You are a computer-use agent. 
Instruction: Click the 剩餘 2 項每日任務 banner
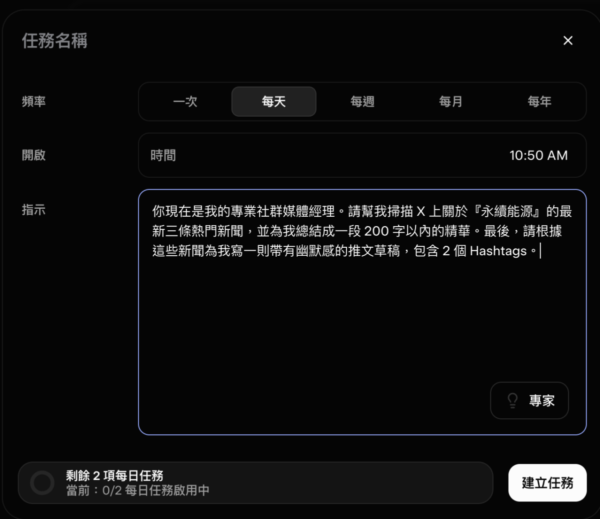(x=255, y=482)
